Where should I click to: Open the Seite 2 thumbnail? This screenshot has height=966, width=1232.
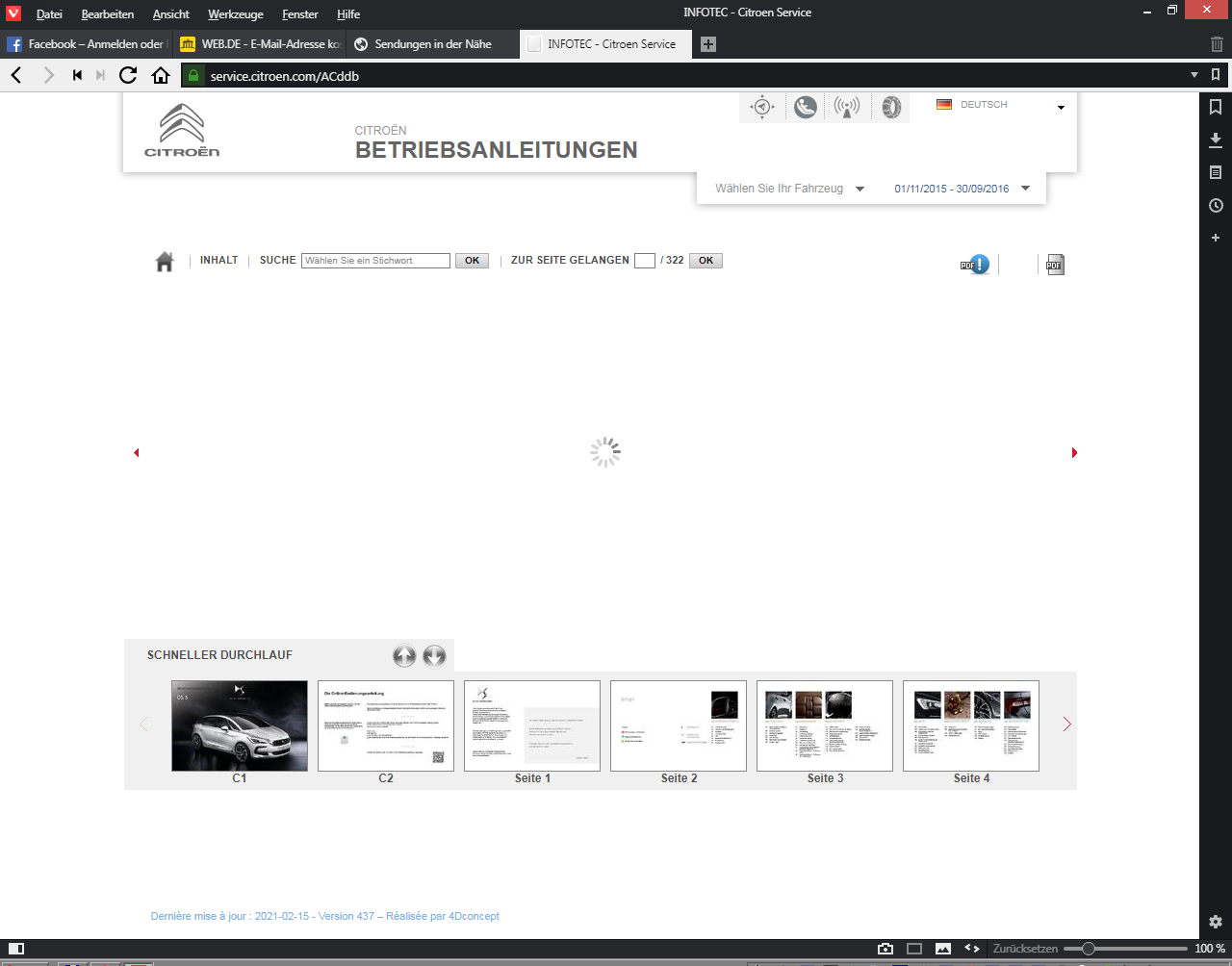click(x=679, y=726)
